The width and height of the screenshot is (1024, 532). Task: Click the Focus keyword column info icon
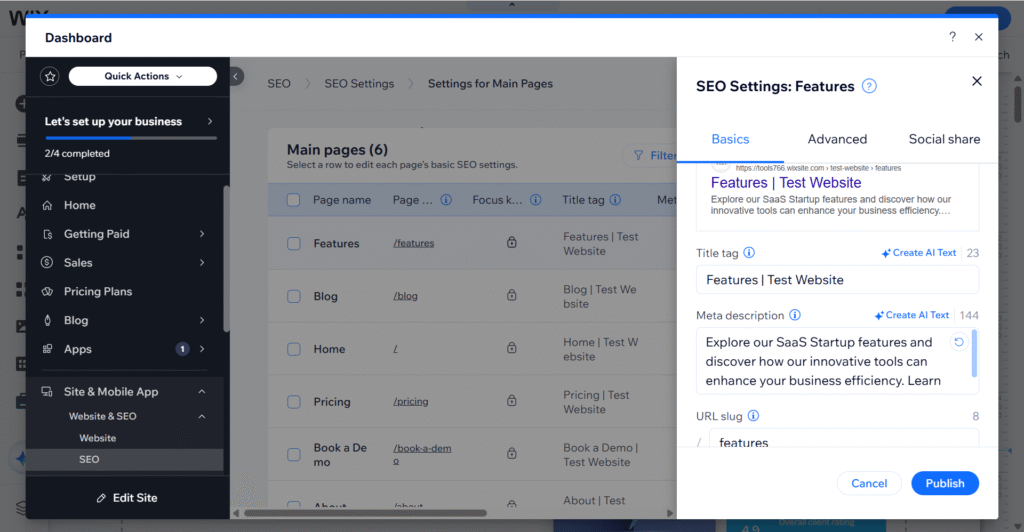point(536,200)
